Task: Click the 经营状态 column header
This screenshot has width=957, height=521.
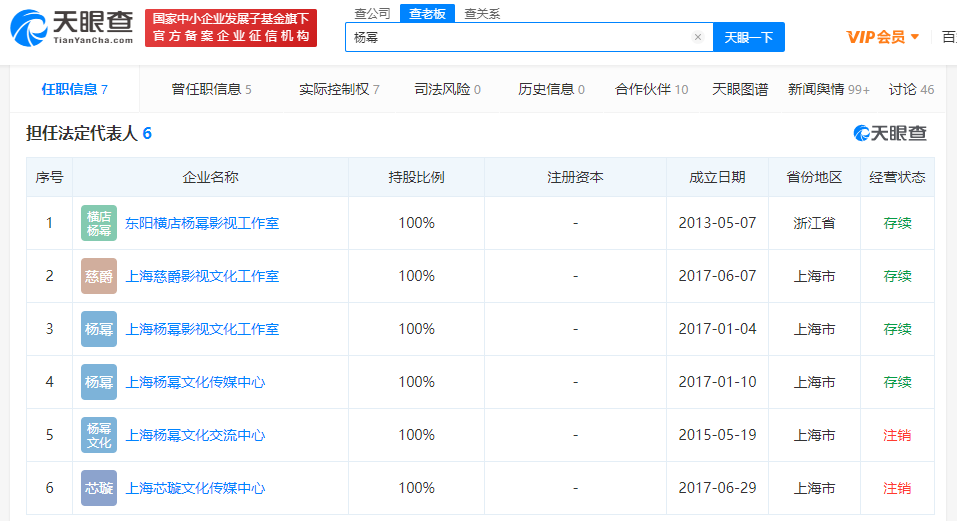Action: (x=897, y=178)
